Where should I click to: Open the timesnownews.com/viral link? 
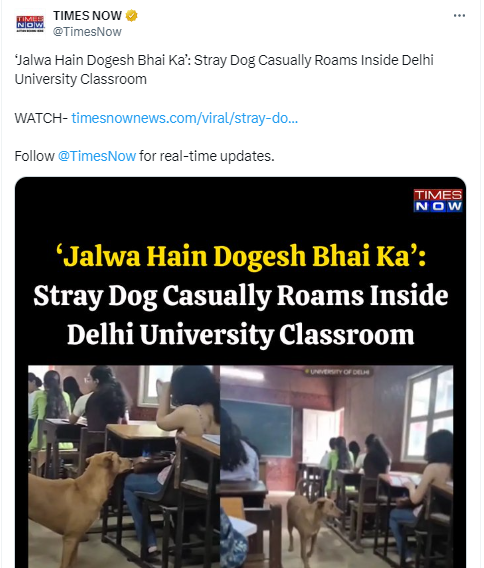[185, 118]
